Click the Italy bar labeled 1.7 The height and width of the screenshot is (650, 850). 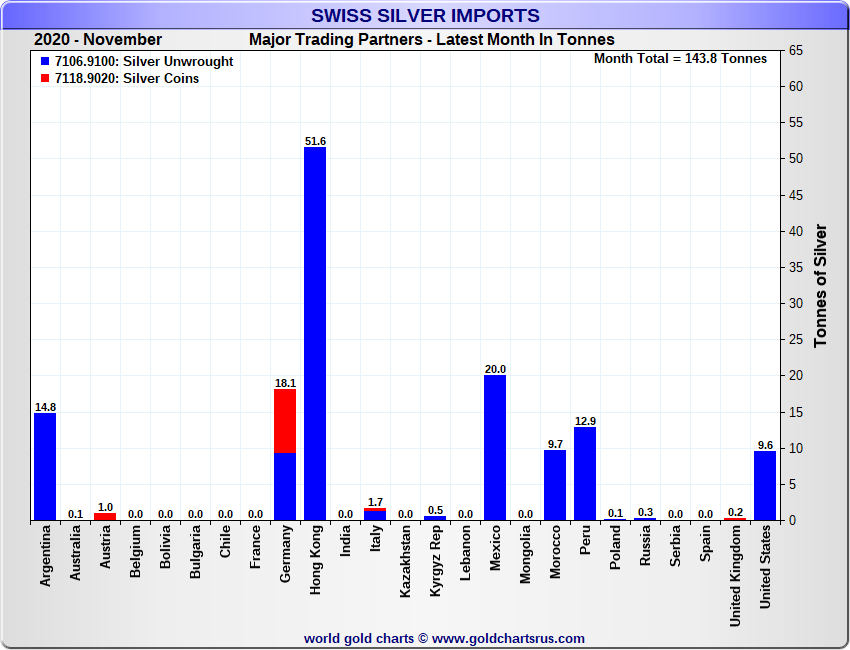pos(375,514)
